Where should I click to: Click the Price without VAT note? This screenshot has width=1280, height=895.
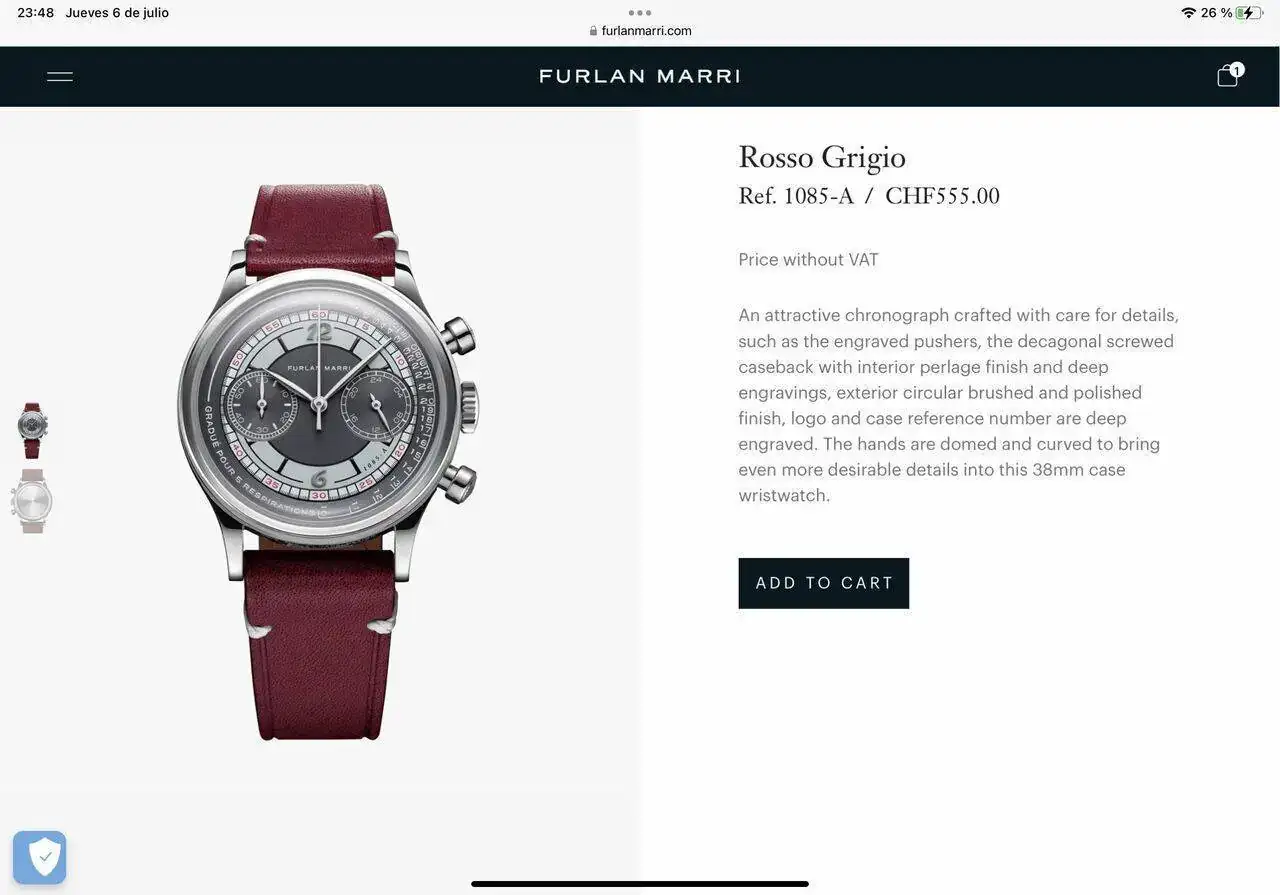click(x=808, y=260)
